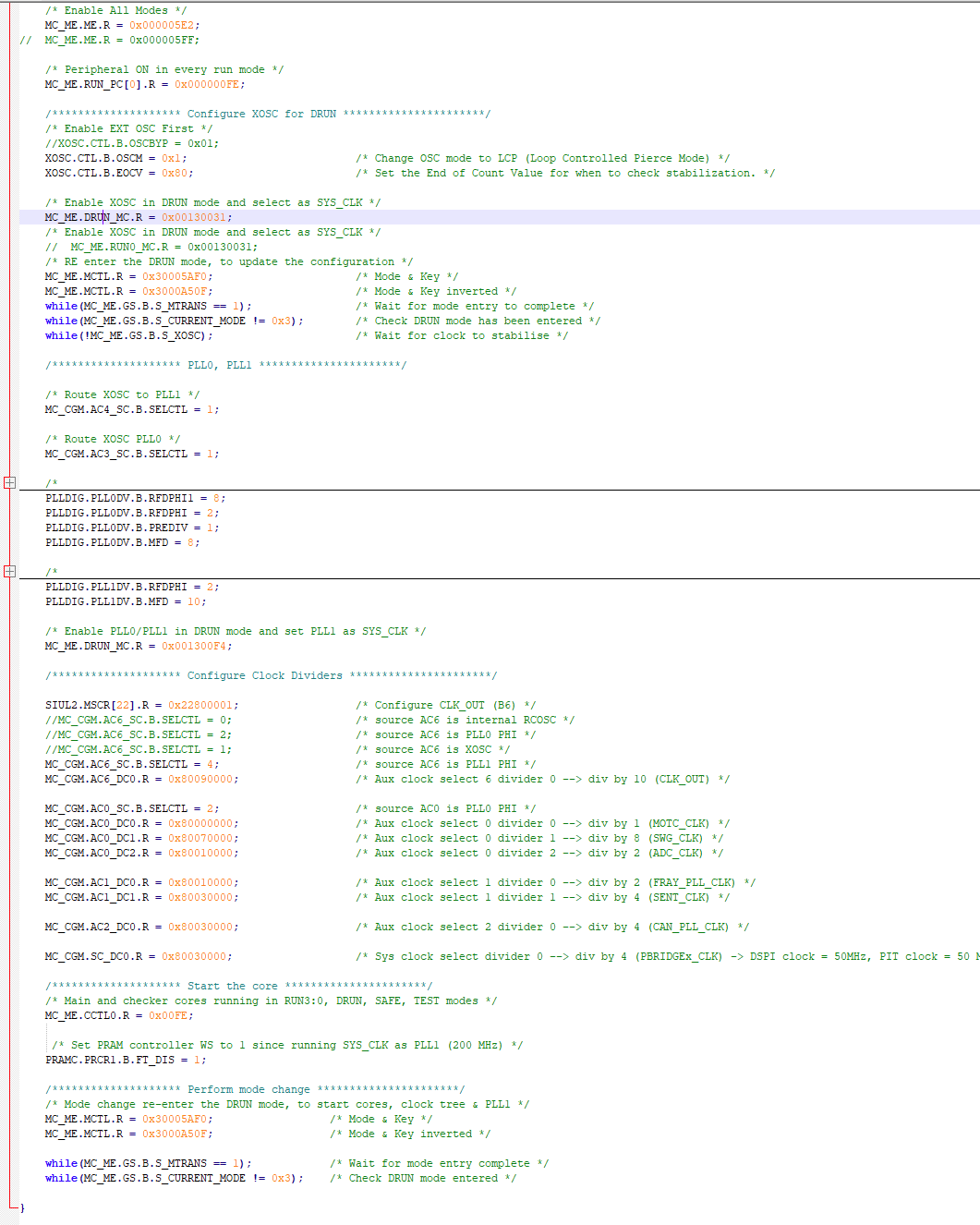The image size is (980, 1225).
Task: Expand the collapsed PLLDIG.PLL1DV comment fold
Action: pyautogui.click(x=9, y=571)
